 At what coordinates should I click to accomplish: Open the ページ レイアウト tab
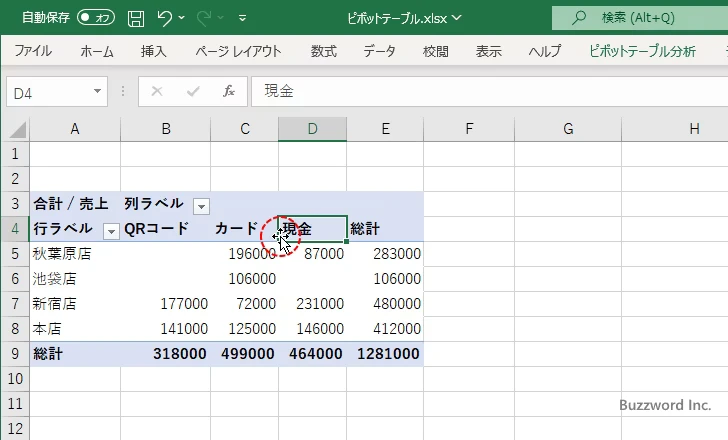[238, 51]
